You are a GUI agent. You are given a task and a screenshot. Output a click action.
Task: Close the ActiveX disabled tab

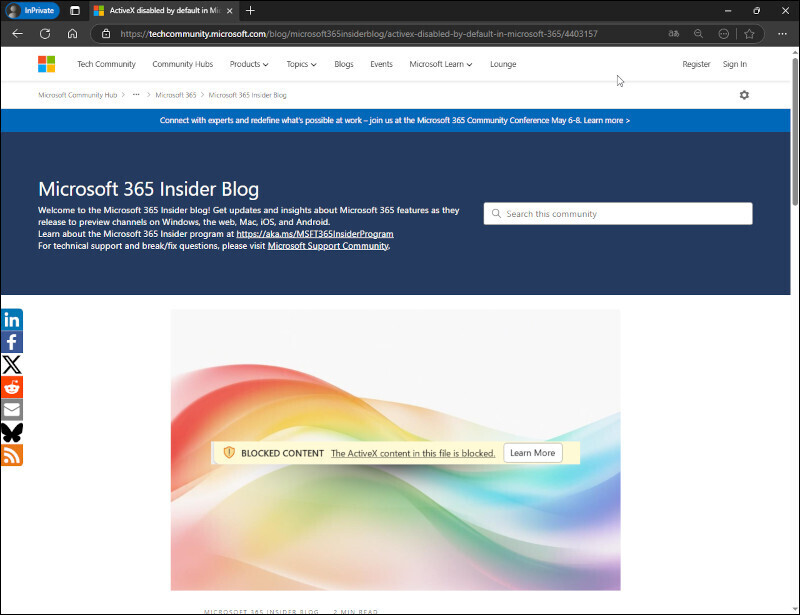pos(230,11)
